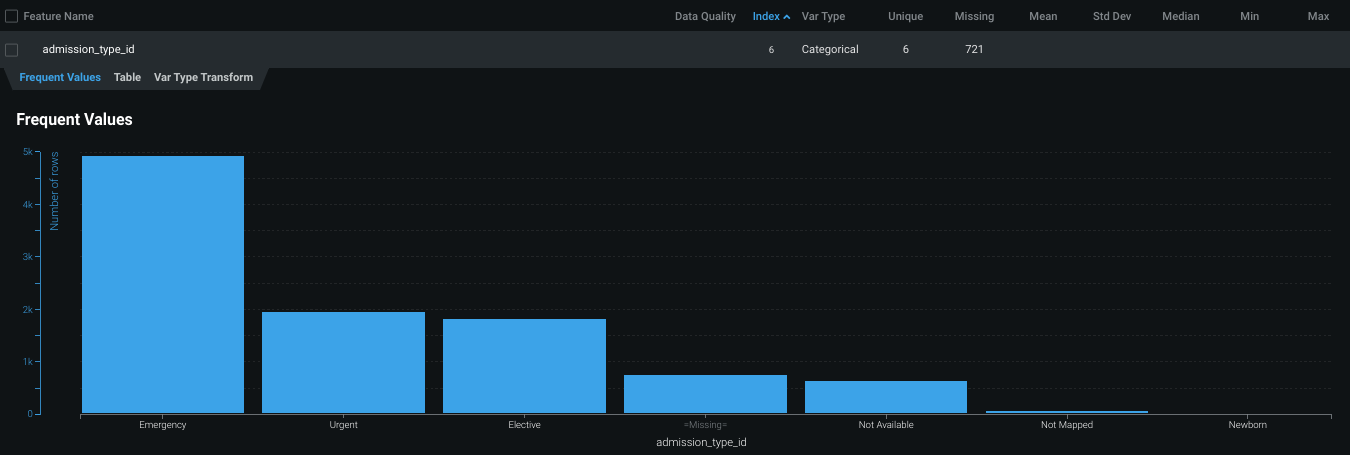
Task: Sort by Data Quality column
Action: pyautogui.click(x=705, y=16)
